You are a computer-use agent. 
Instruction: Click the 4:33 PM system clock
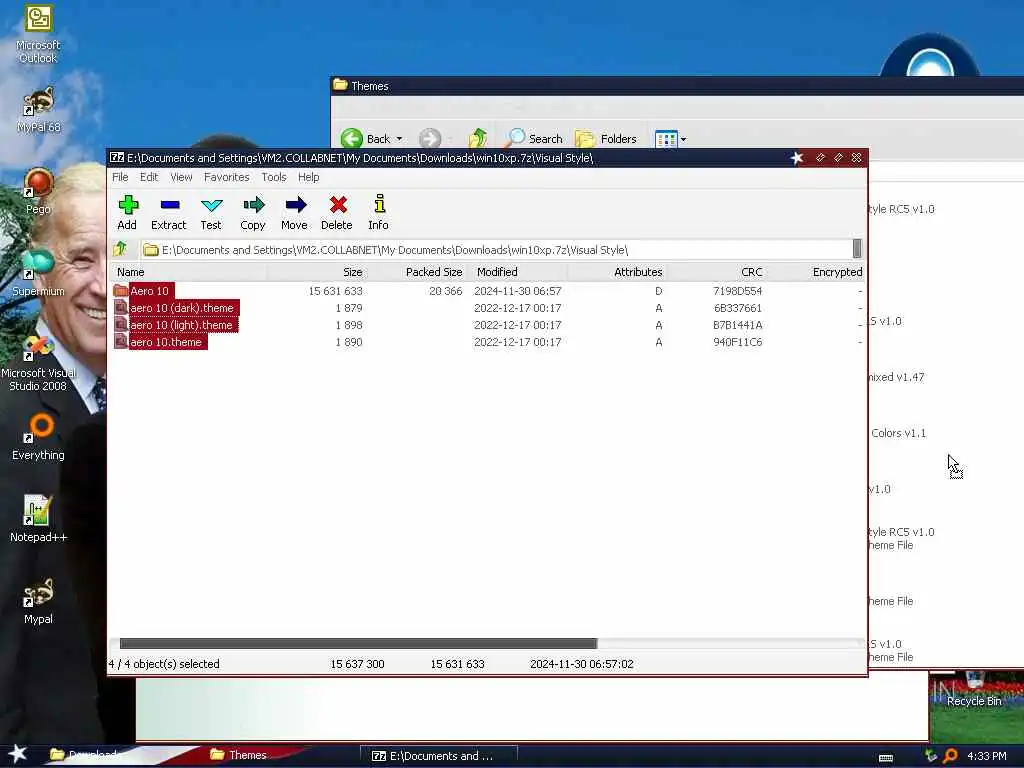986,756
